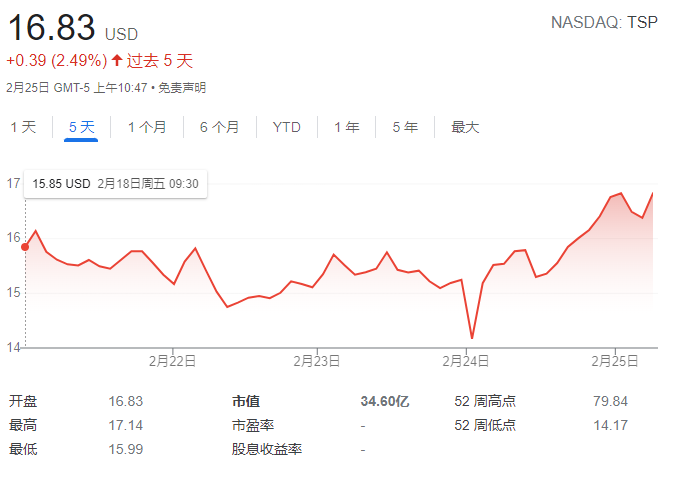Click the red up arrow icon
This screenshot has width=673, height=477.
pyautogui.click(x=117, y=60)
